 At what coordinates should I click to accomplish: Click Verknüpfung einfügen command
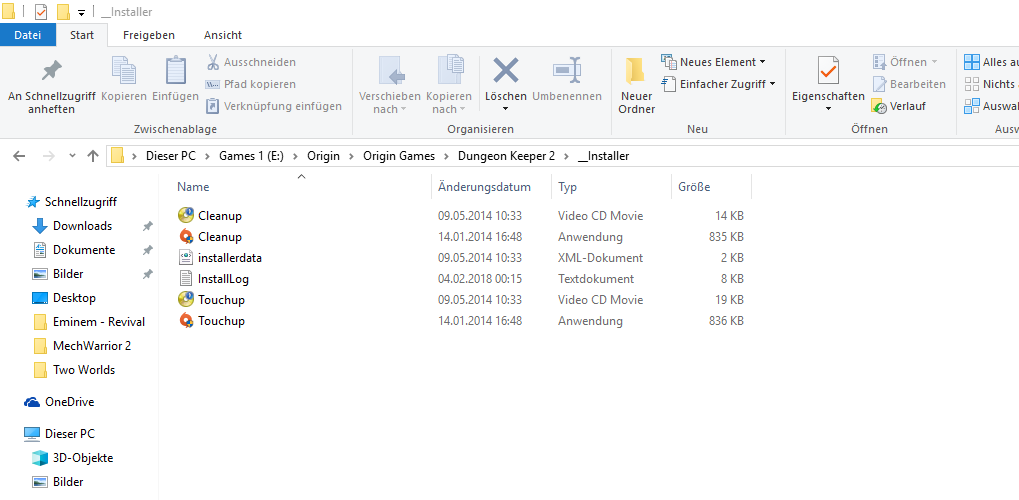274,106
